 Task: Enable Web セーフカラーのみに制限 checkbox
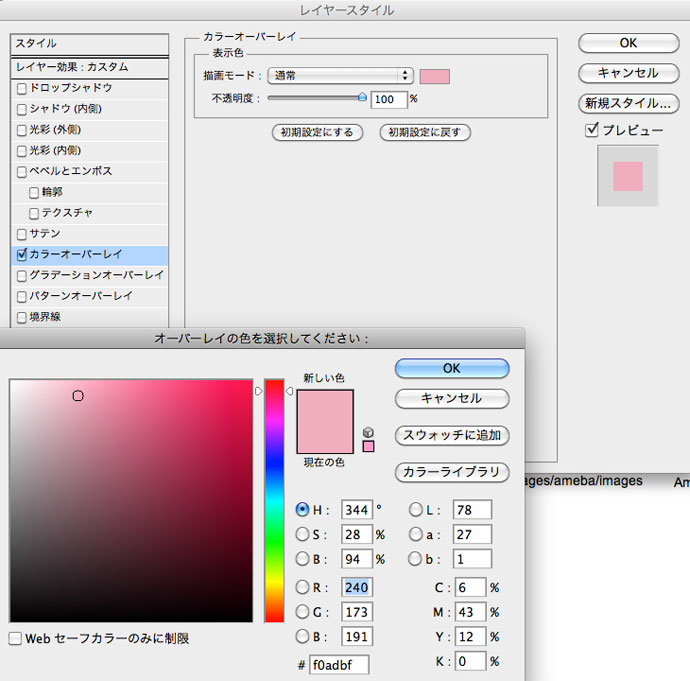point(15,638)
